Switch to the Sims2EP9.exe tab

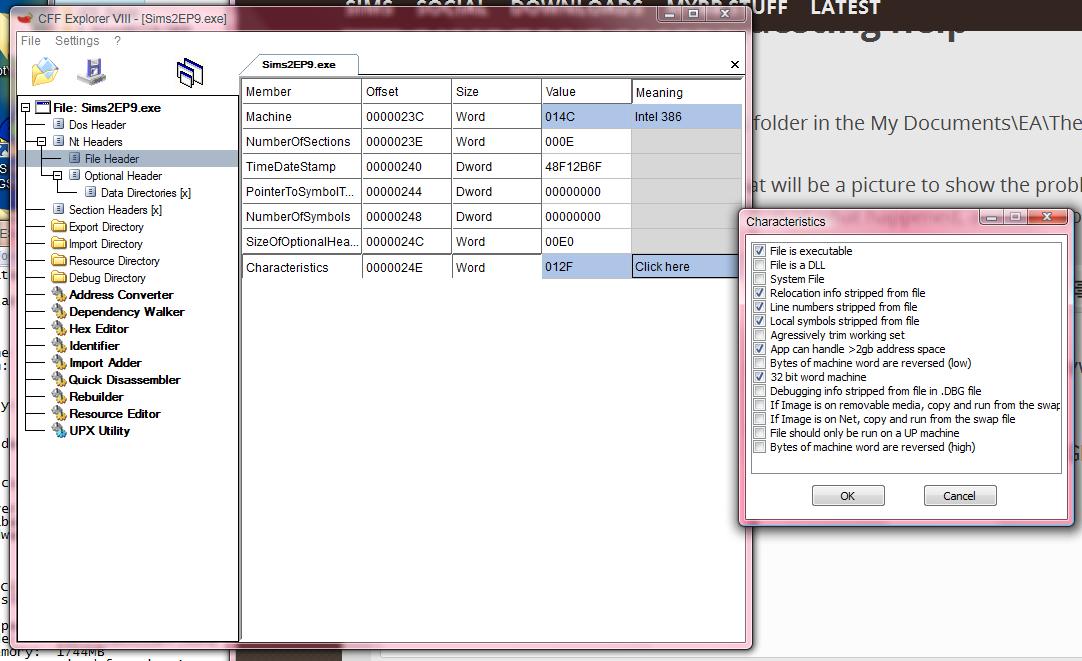[x=298, y=64]
